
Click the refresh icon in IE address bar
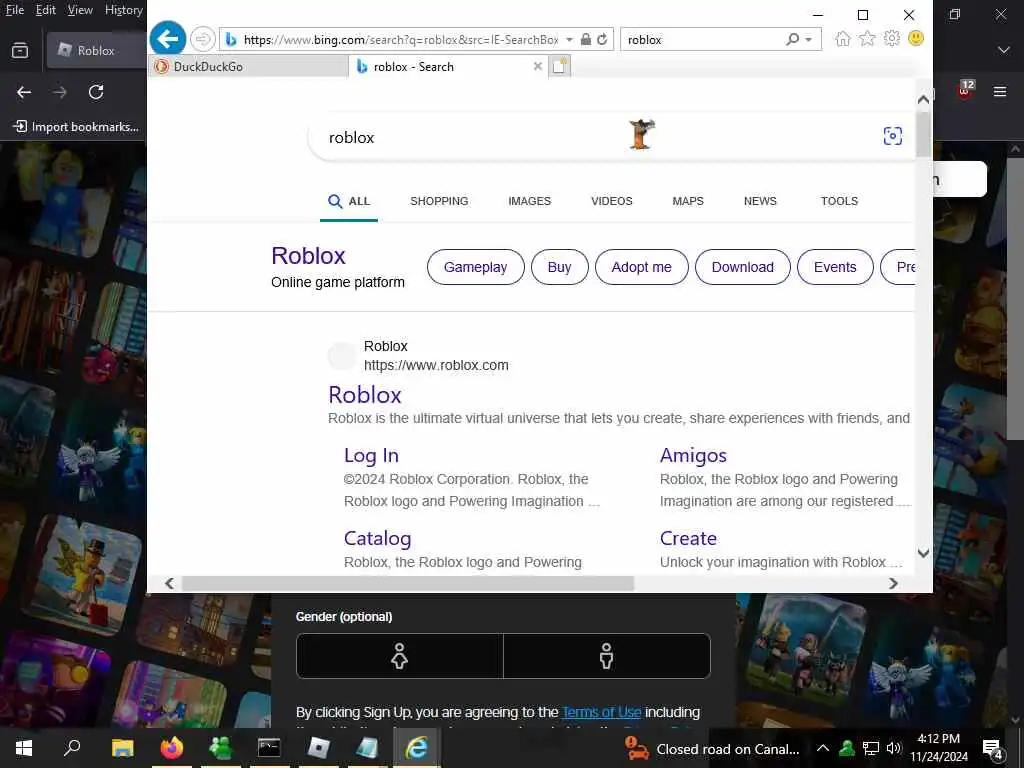[602, 39]
